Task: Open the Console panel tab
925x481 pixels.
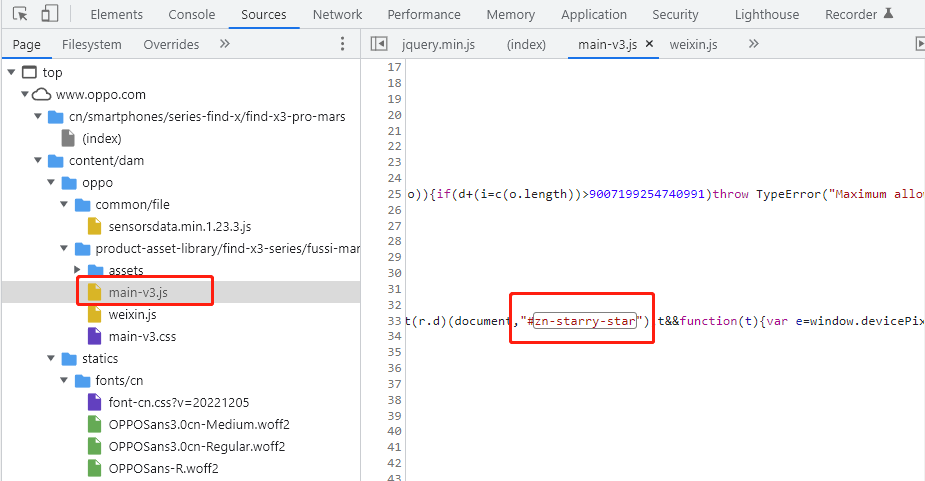Action: click(x=191, y=14)
